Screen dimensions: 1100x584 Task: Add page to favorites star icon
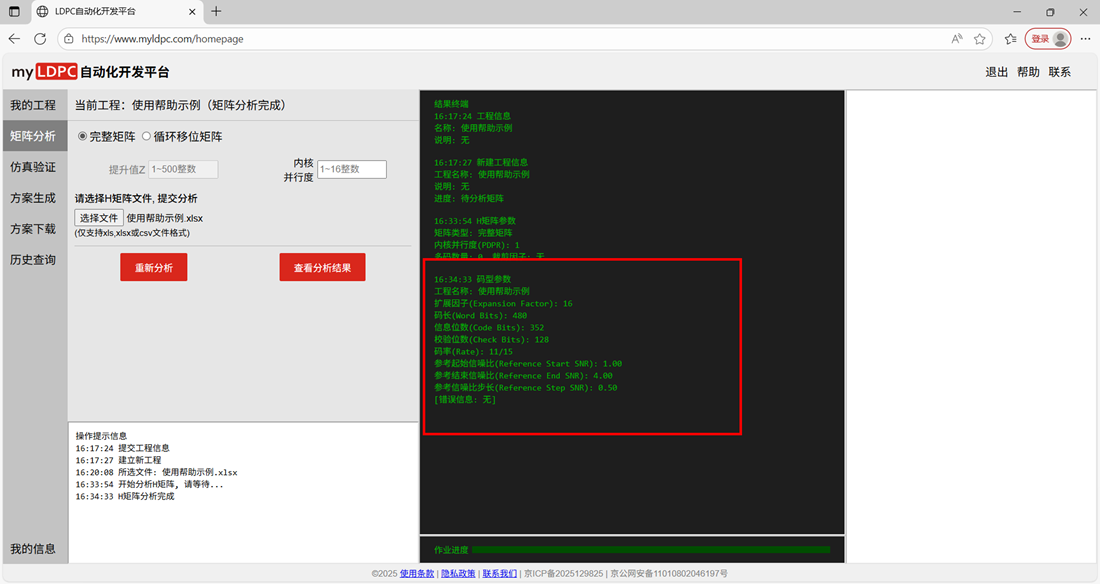tap(980, 39)
